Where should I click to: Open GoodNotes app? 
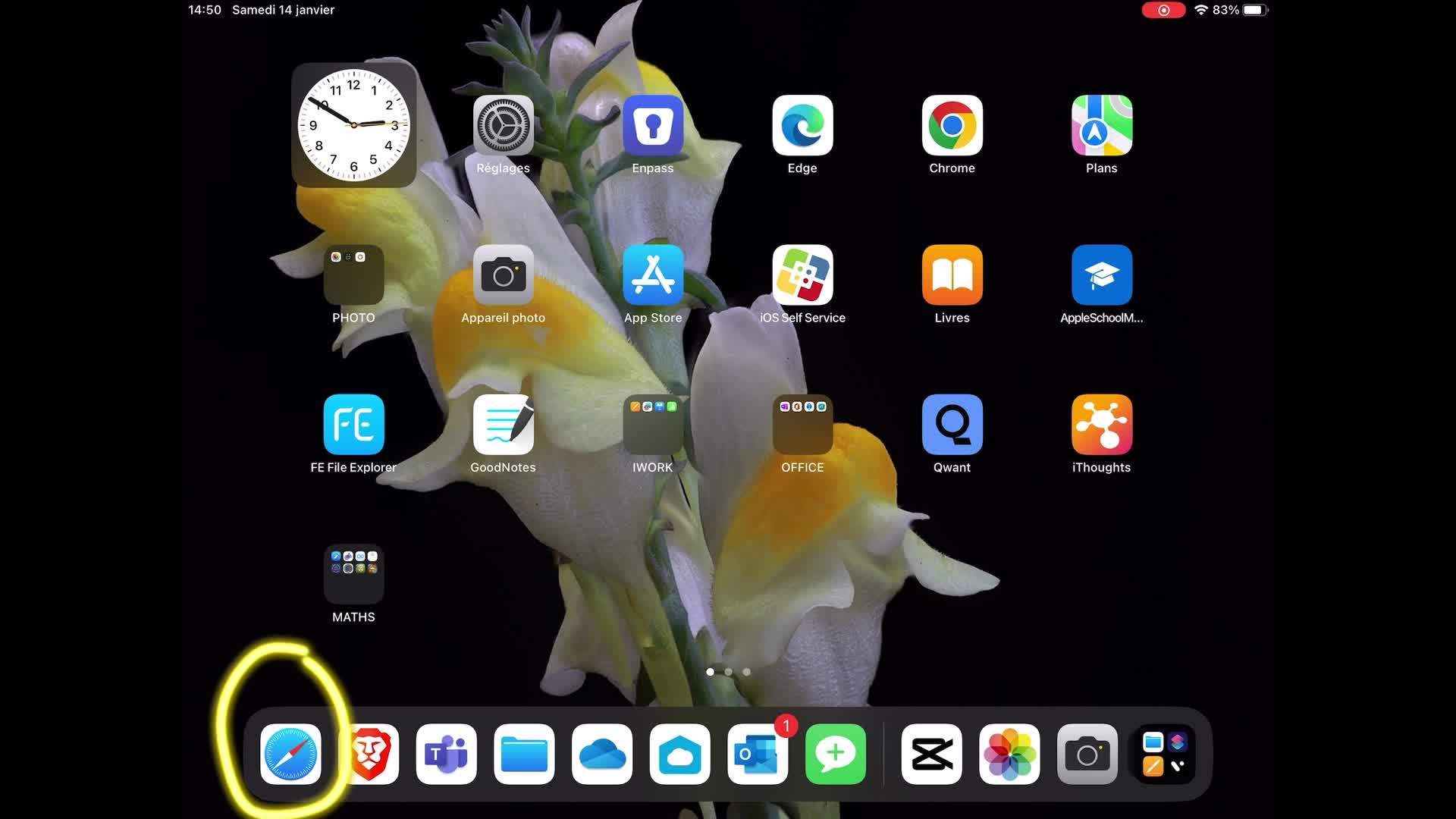coord(504,425)
